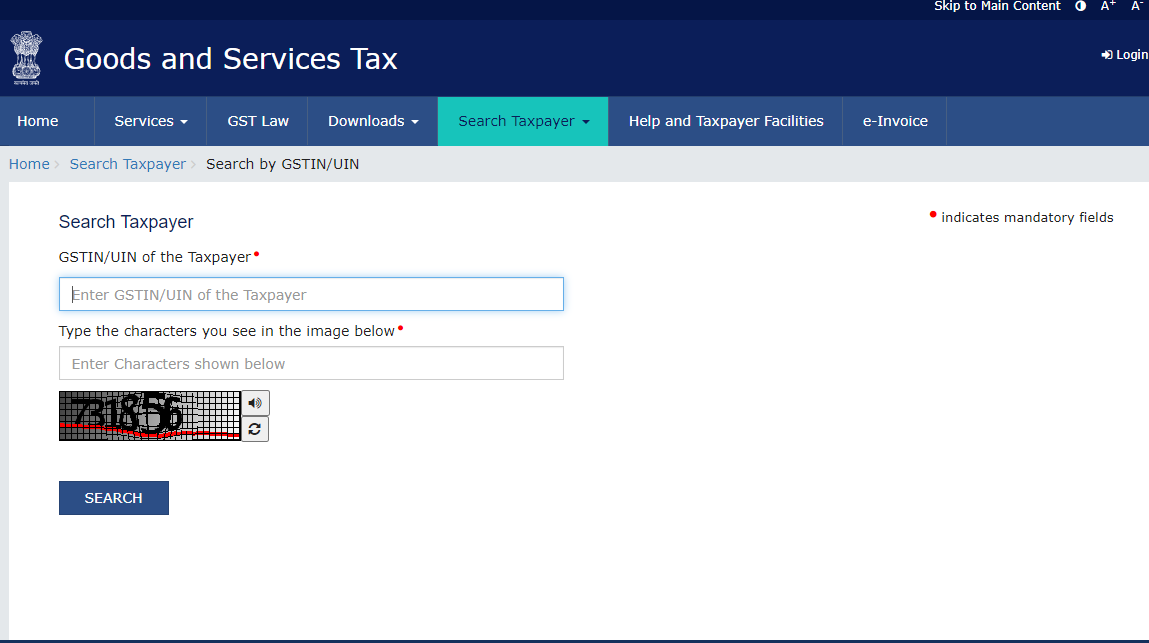Expand the Services dropdown menu

click(x=150, y=121)
